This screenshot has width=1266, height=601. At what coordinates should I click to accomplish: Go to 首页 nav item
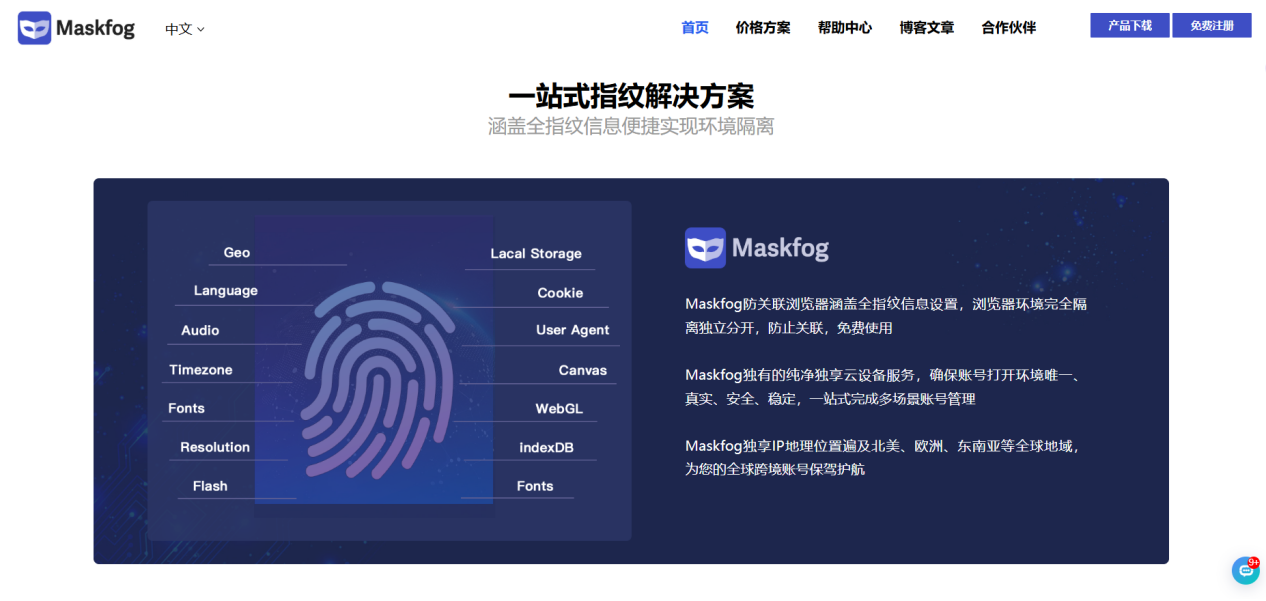(695, 28)
